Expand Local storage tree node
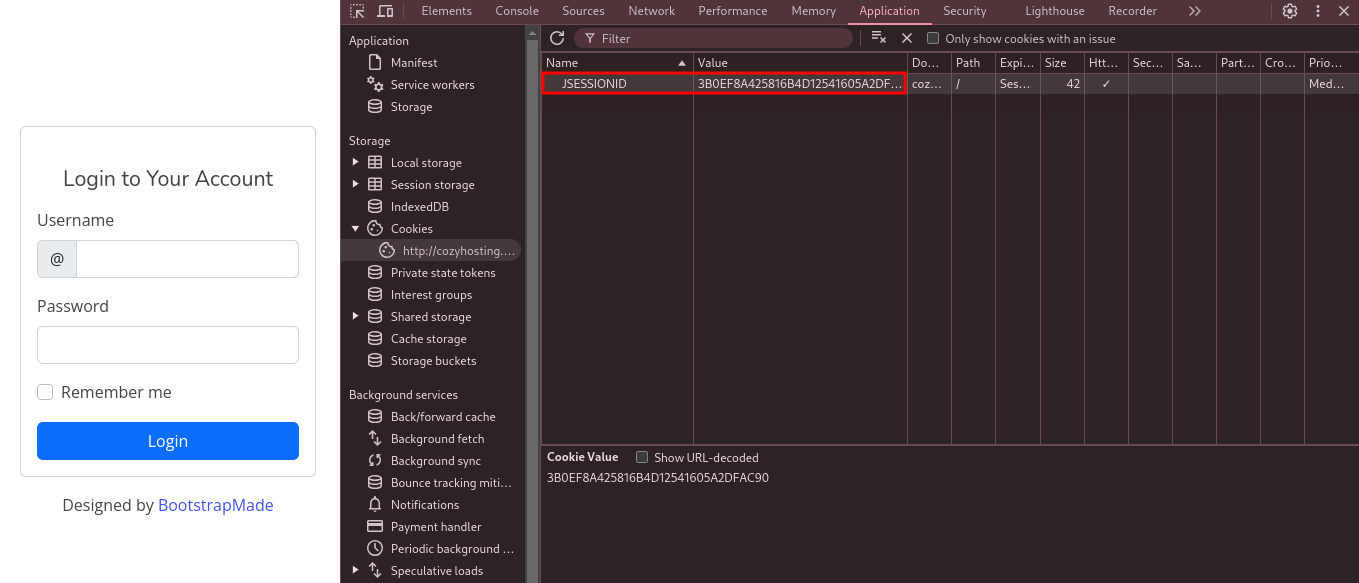Image resolution: width=1359 pixels, height=583 pixels. point(355,162)
